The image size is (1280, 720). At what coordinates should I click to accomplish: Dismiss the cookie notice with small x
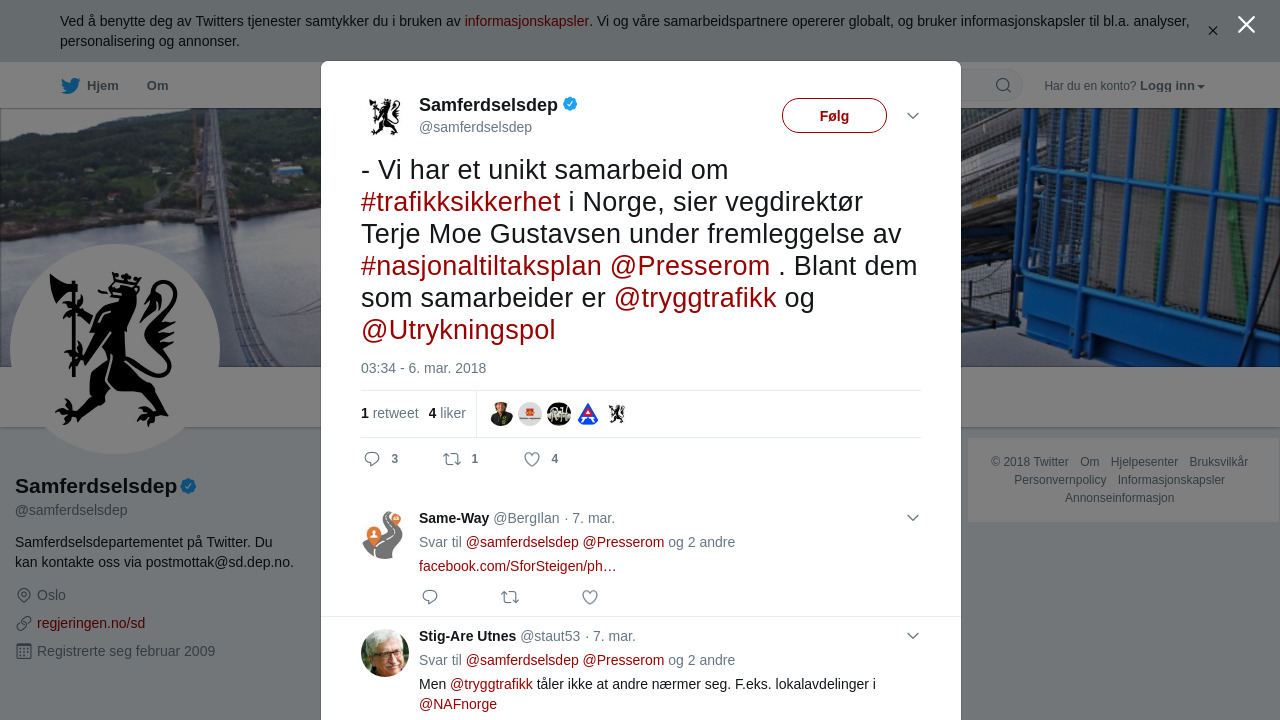(1213, 31)
